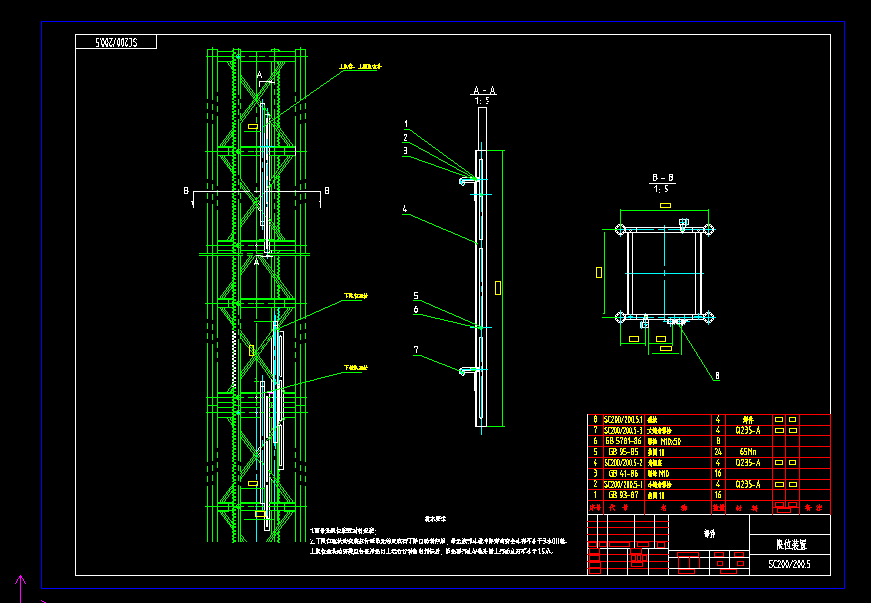Screen dimensions: 871x603
Task: Select callout number 2 in A-A view
Action: coord(406,137)
